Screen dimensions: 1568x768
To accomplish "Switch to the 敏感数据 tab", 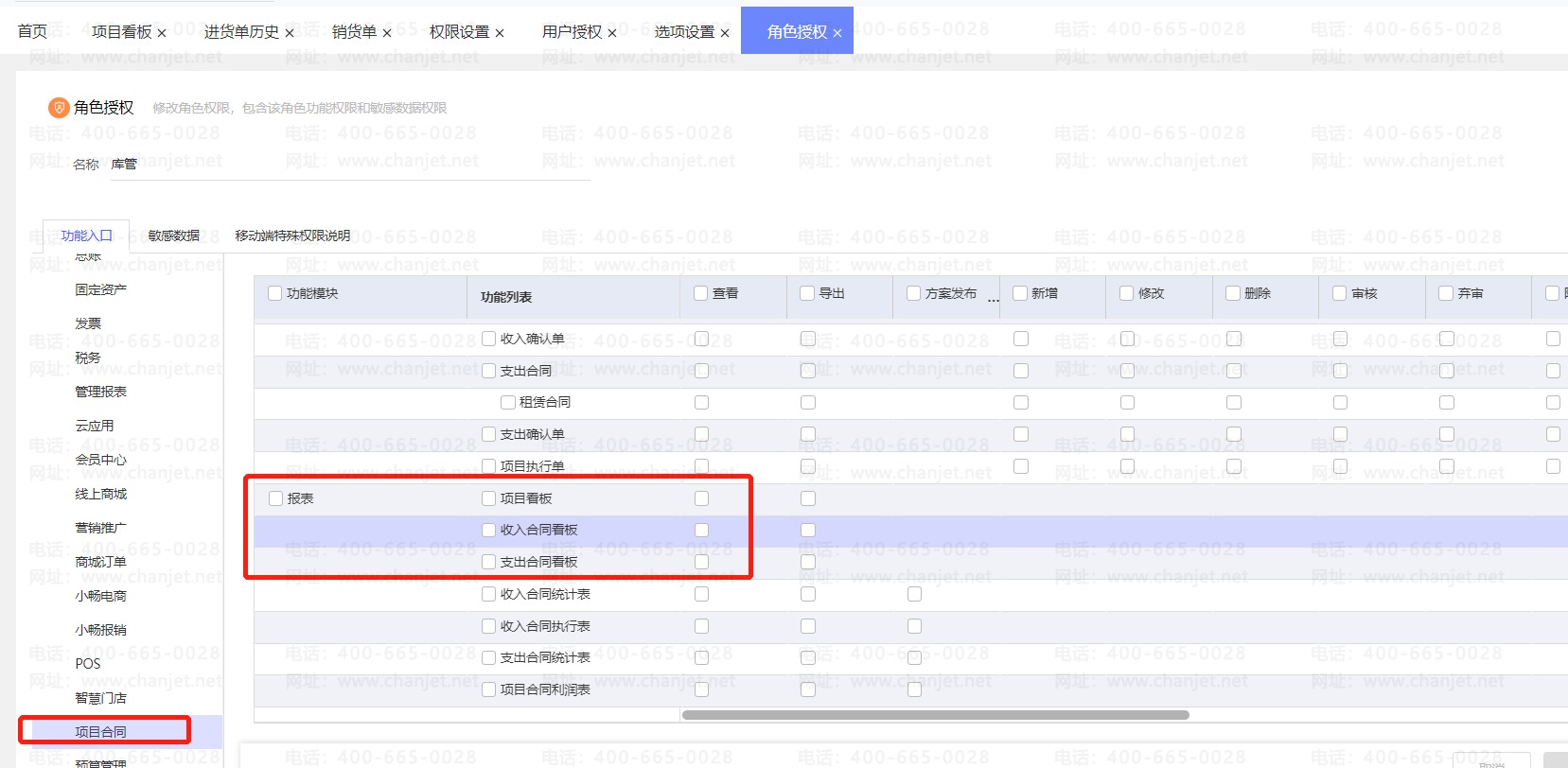I will click(x=173, y=236).
